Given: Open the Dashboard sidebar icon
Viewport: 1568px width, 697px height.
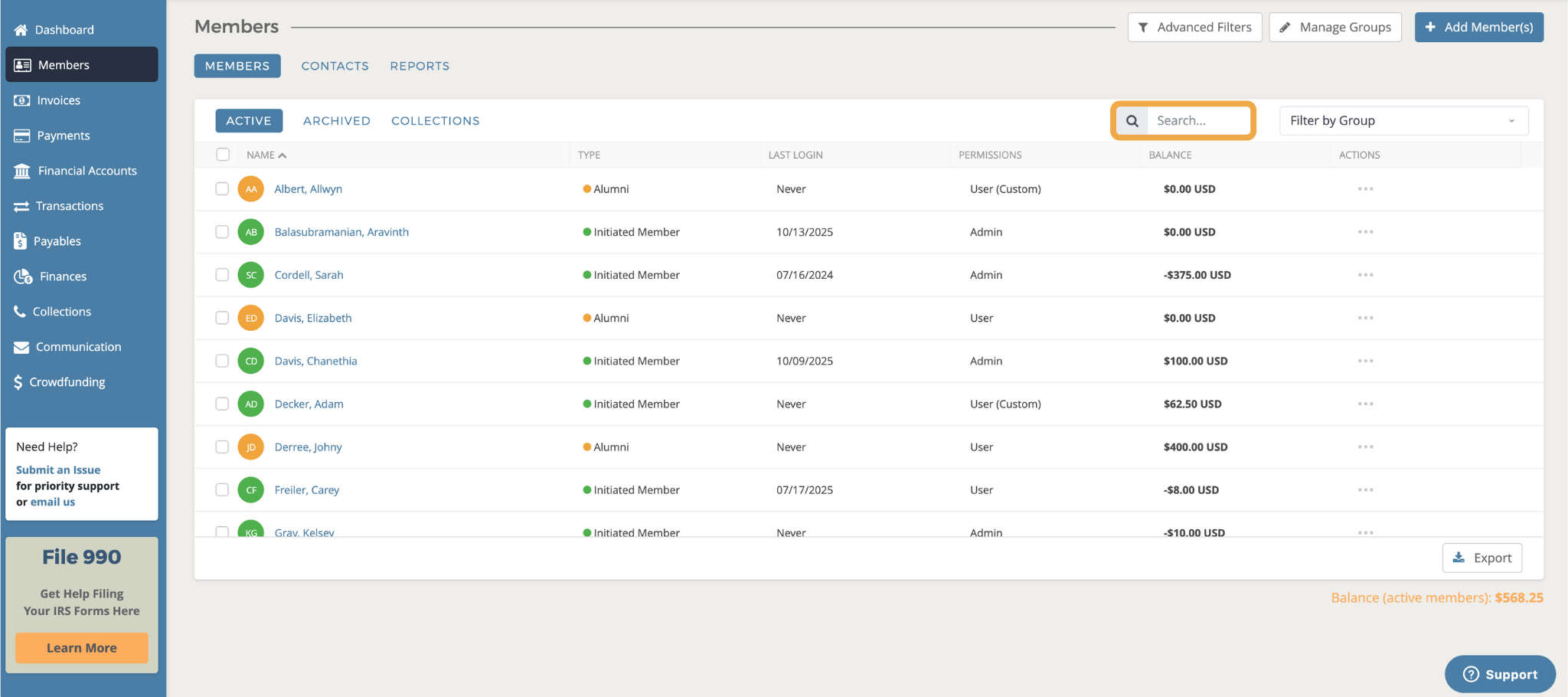Looking at the screenshot, I should (20, 29).
